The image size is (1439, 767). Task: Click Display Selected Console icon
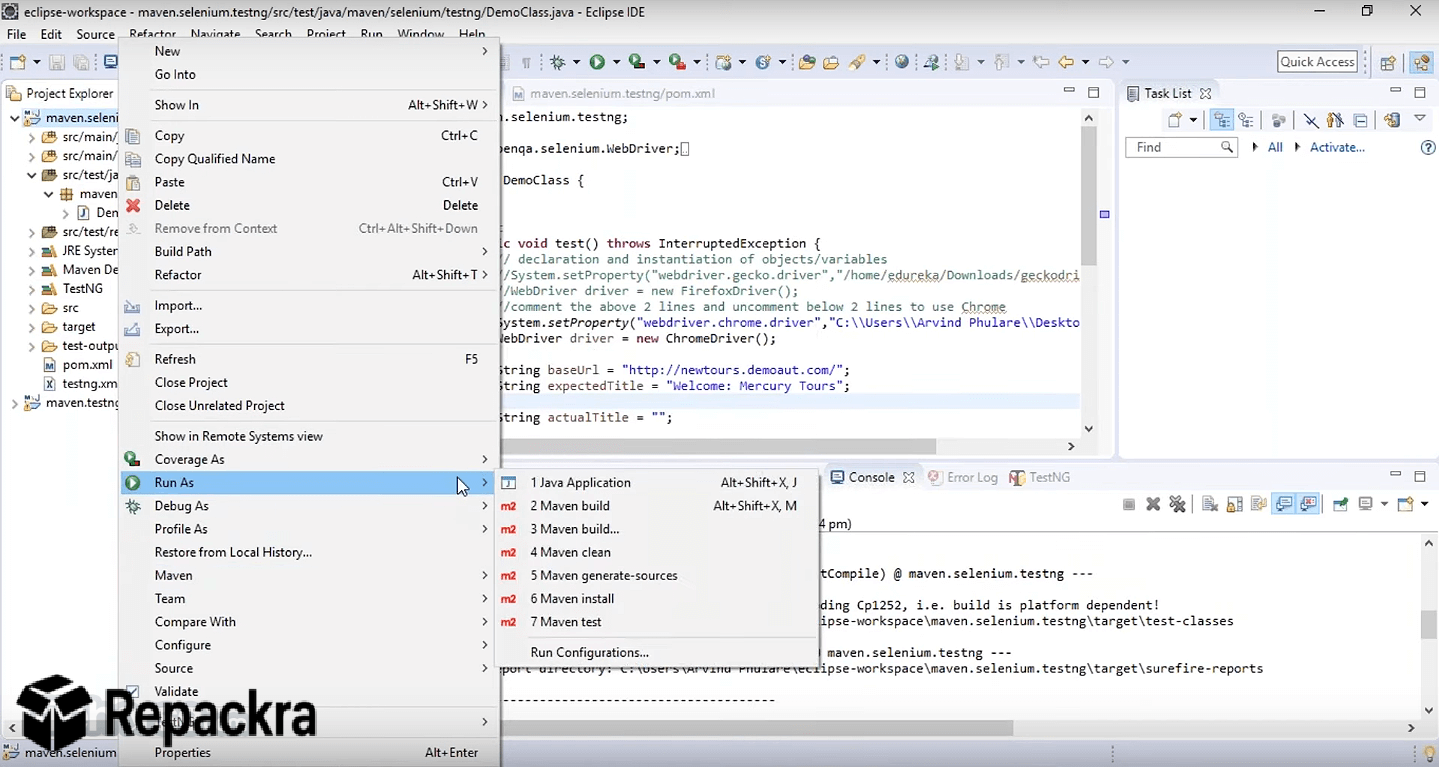1366,504
